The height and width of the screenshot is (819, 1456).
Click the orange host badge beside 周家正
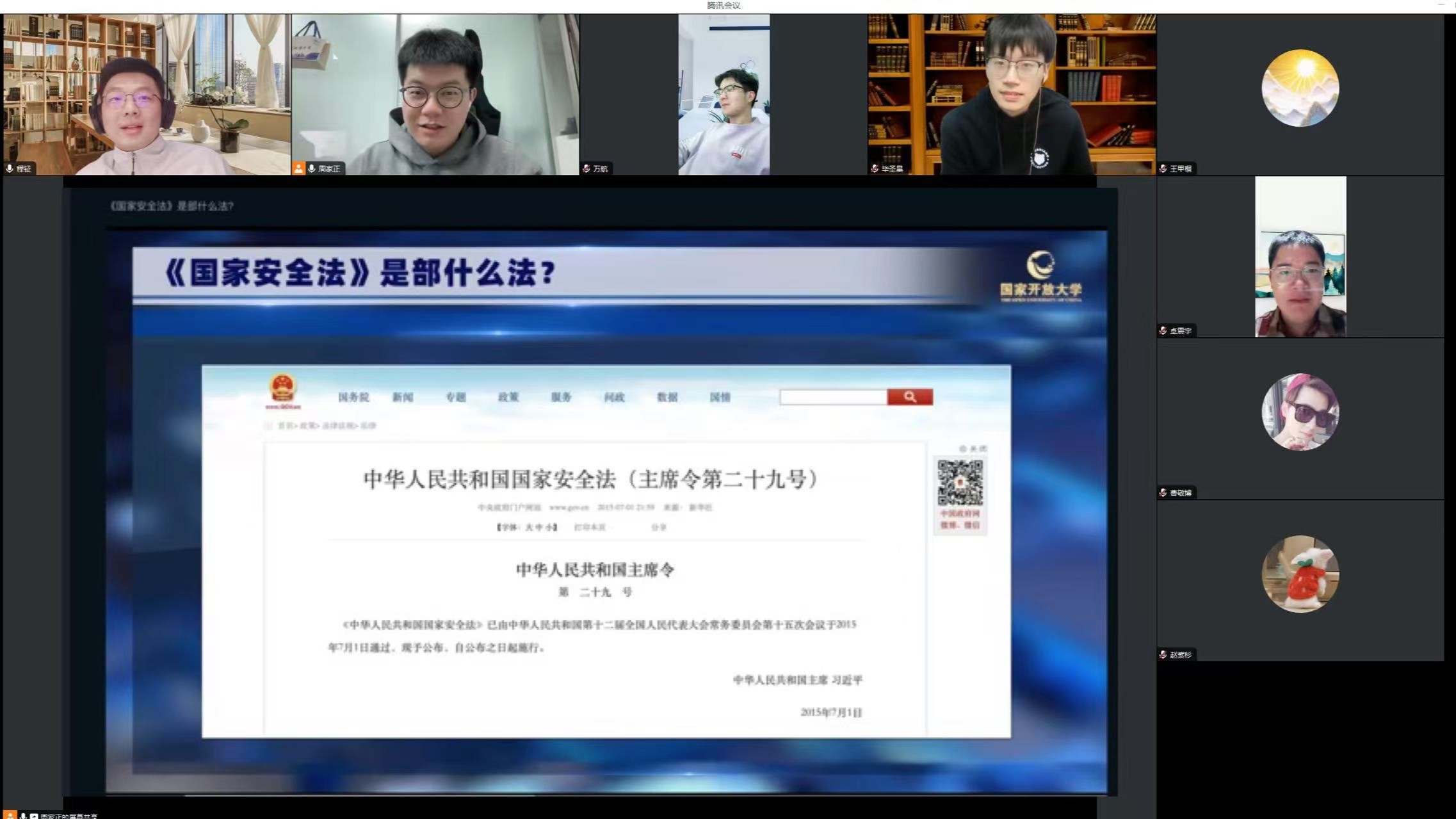tap(298, 168)
